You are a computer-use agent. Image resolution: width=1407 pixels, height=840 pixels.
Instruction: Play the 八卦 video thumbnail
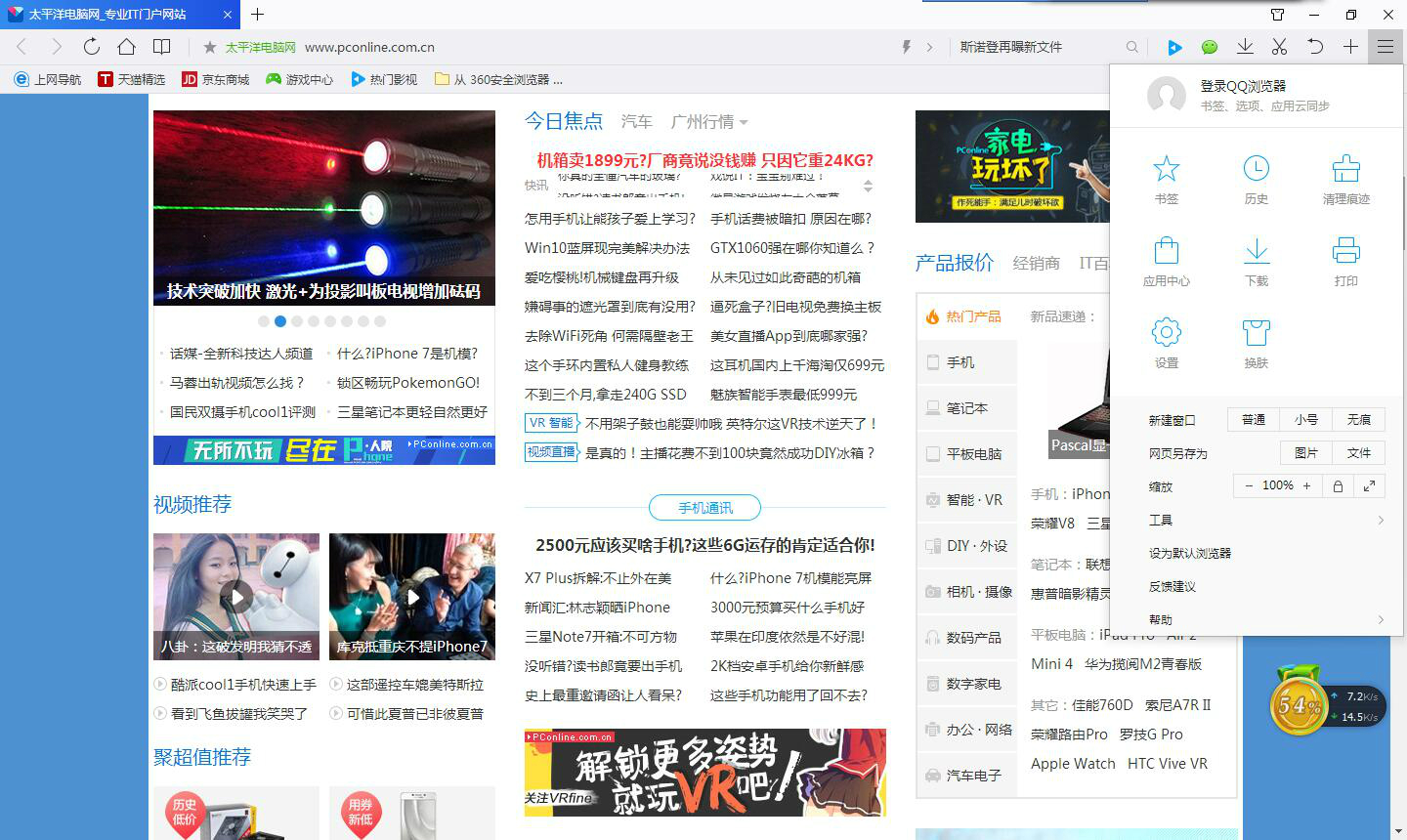click(x=236, y=597)
